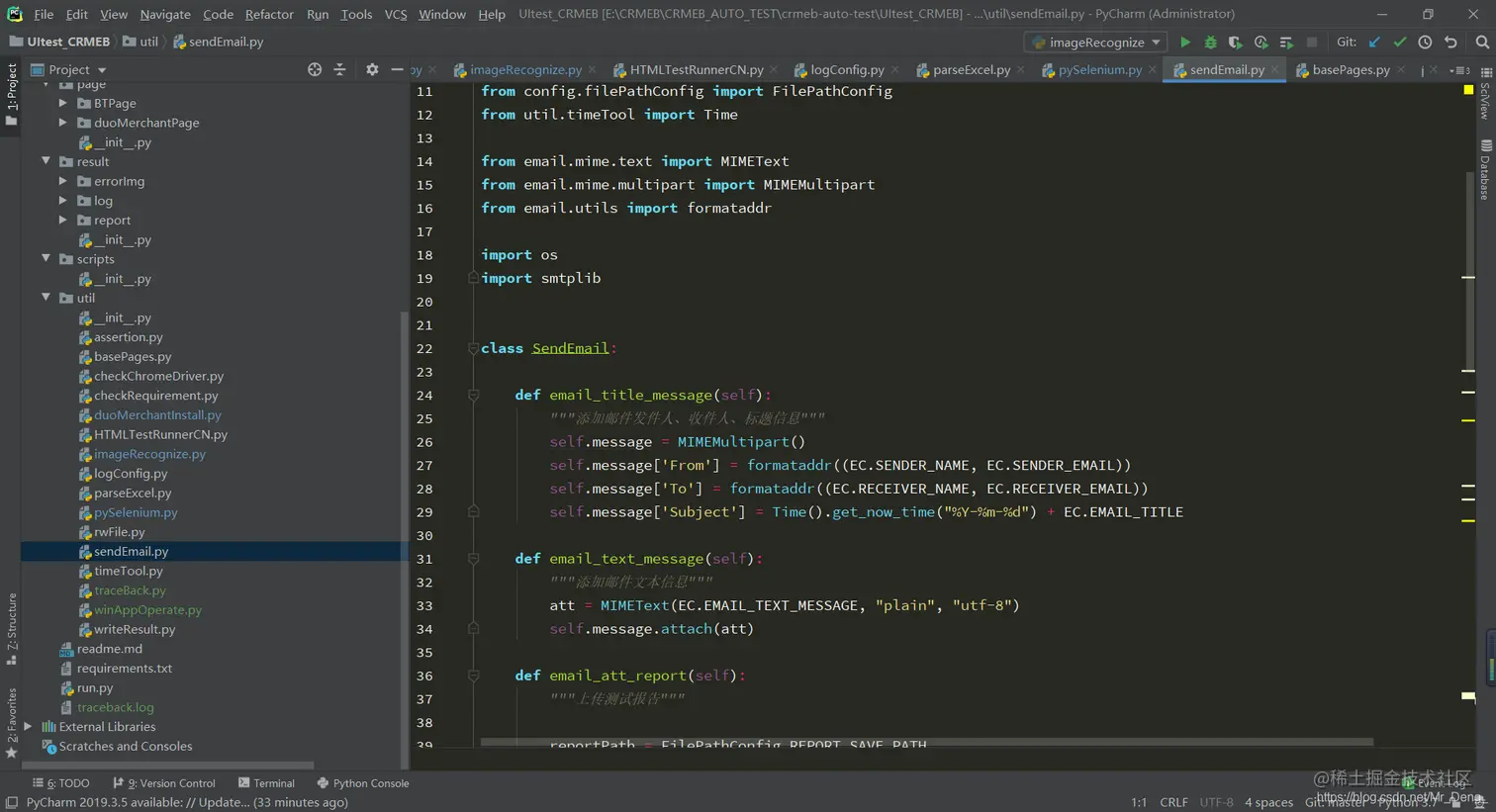
Task: Collapse the util folder
Action: click(46, 298)
